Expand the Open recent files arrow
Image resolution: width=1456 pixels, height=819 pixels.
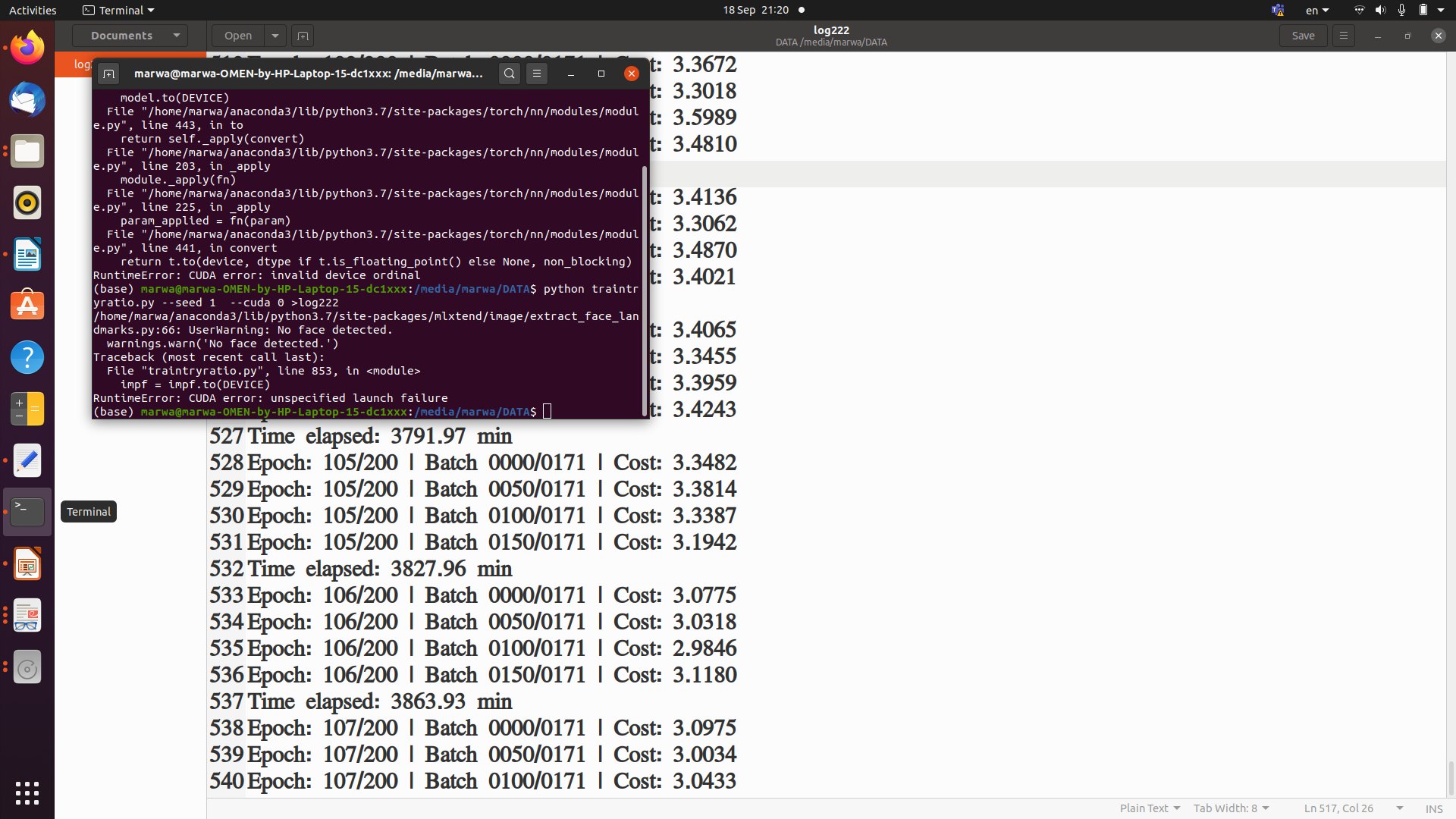pos(275,36)
